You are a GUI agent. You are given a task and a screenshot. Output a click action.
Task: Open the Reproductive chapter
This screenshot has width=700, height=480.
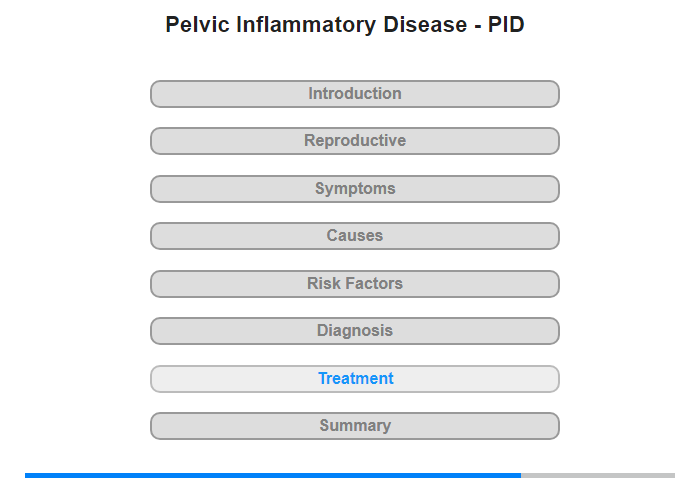[x=355, y=141]
